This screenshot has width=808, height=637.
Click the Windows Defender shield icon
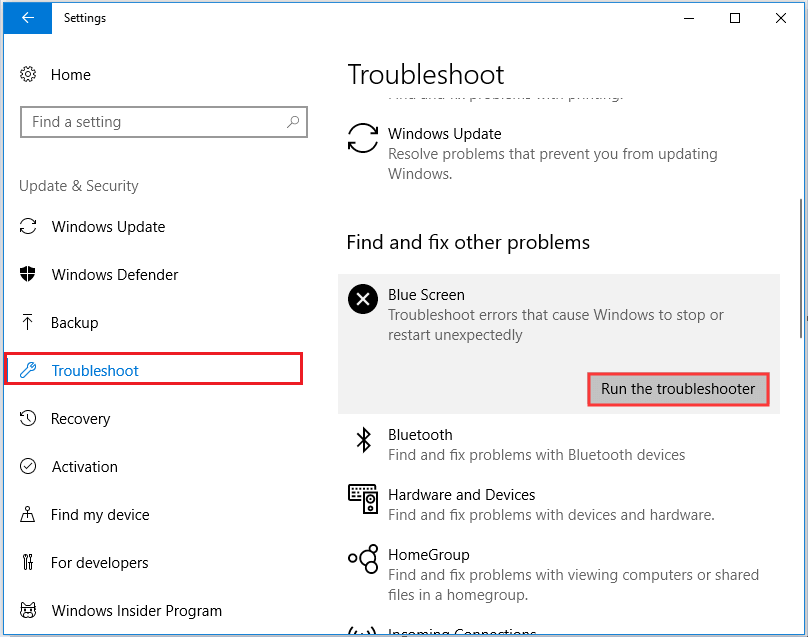point(28,275)
